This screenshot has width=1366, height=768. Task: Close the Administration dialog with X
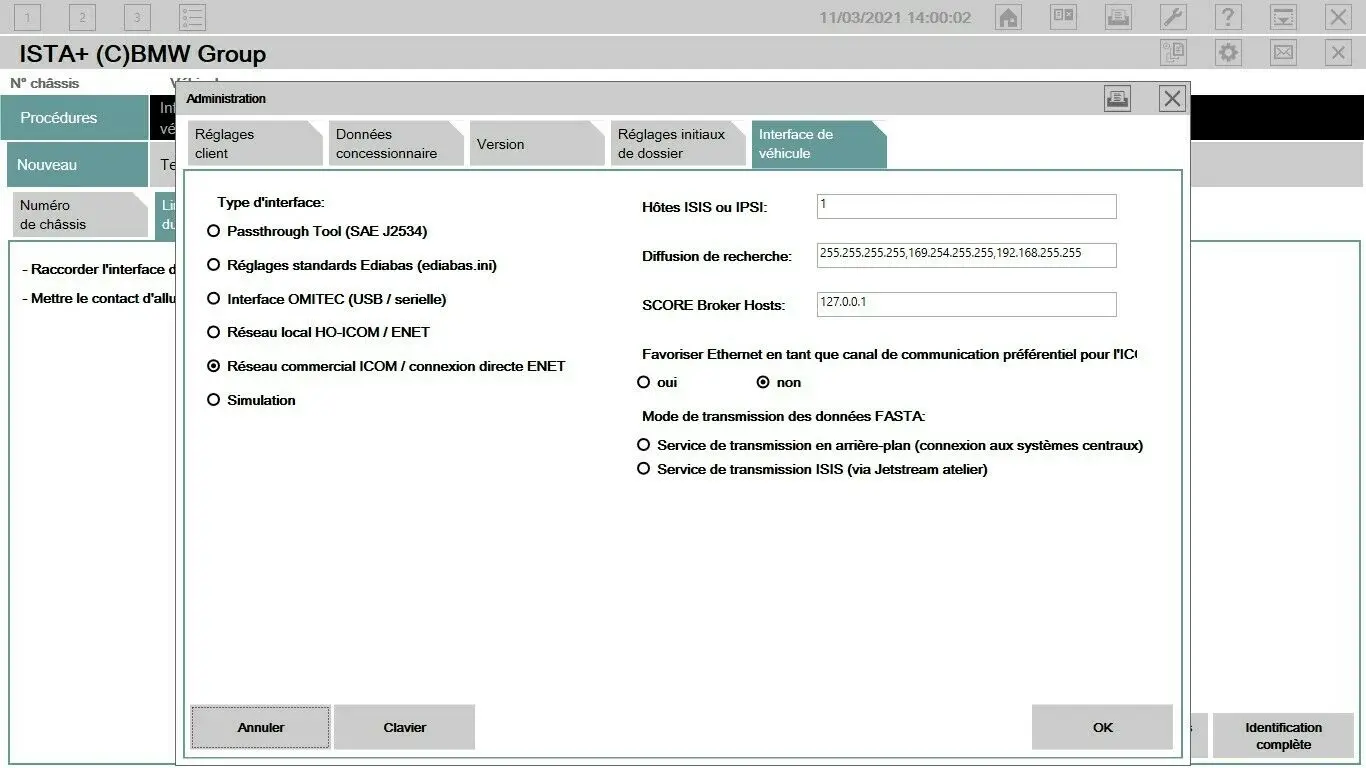[1172, 98]
